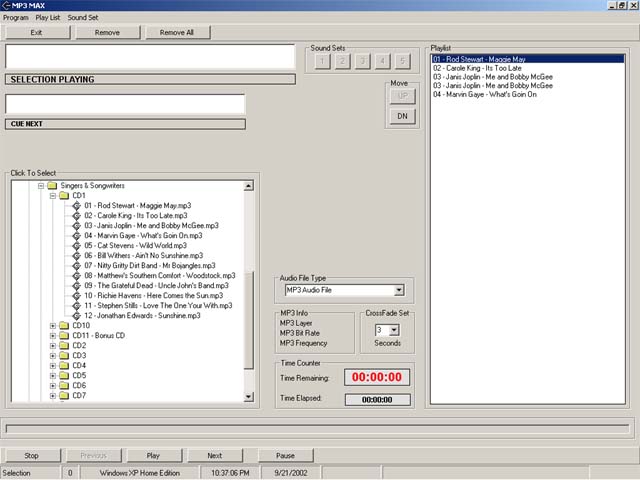
Task: Click the track icon for Bill Withers - Ain't No Sunshine.mp3
Action: (x=77, y=256)
